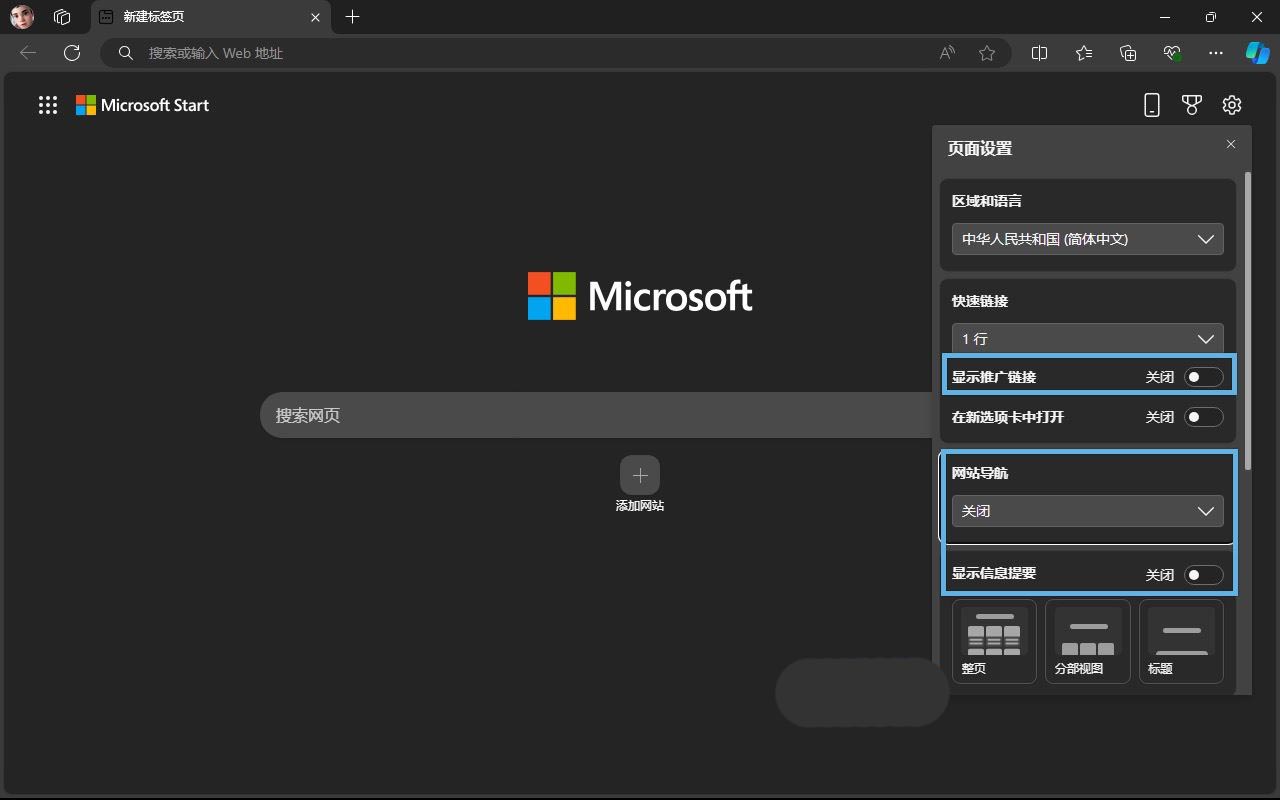Select the 标题 layout option
Screen dimensions: 1280x800
[x=1181, y=641]
